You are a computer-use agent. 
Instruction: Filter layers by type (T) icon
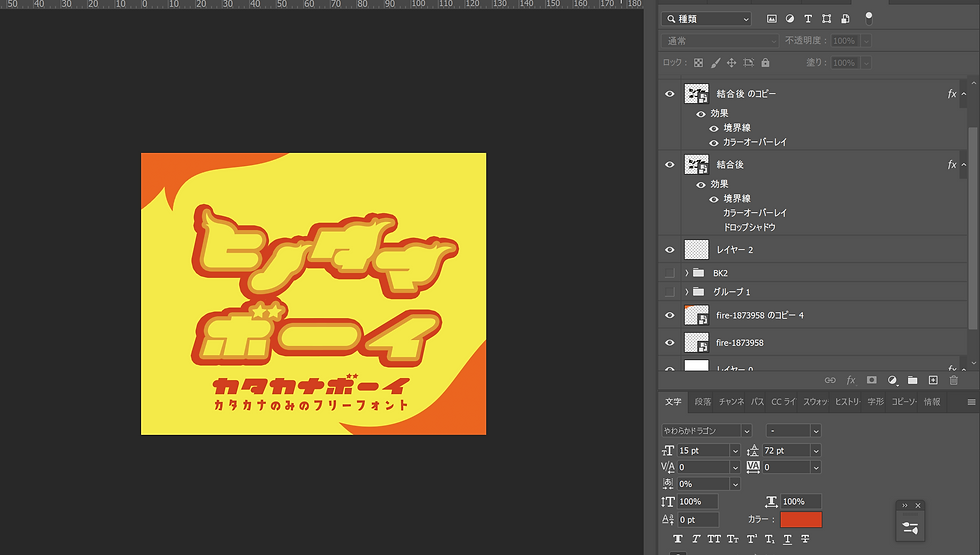808,19
